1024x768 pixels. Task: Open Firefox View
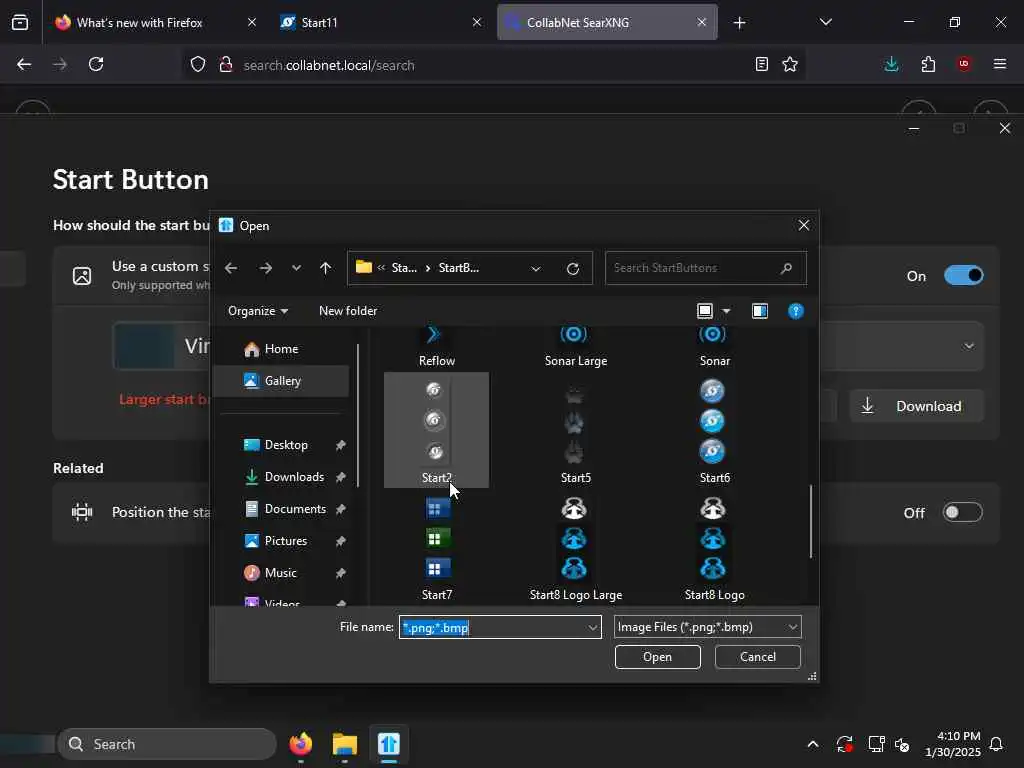coord(20,22)
